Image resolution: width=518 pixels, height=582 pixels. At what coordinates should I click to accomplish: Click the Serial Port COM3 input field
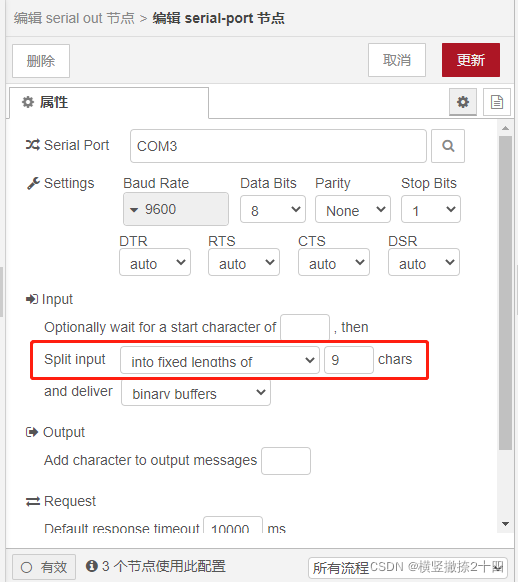tap(278, 146)
